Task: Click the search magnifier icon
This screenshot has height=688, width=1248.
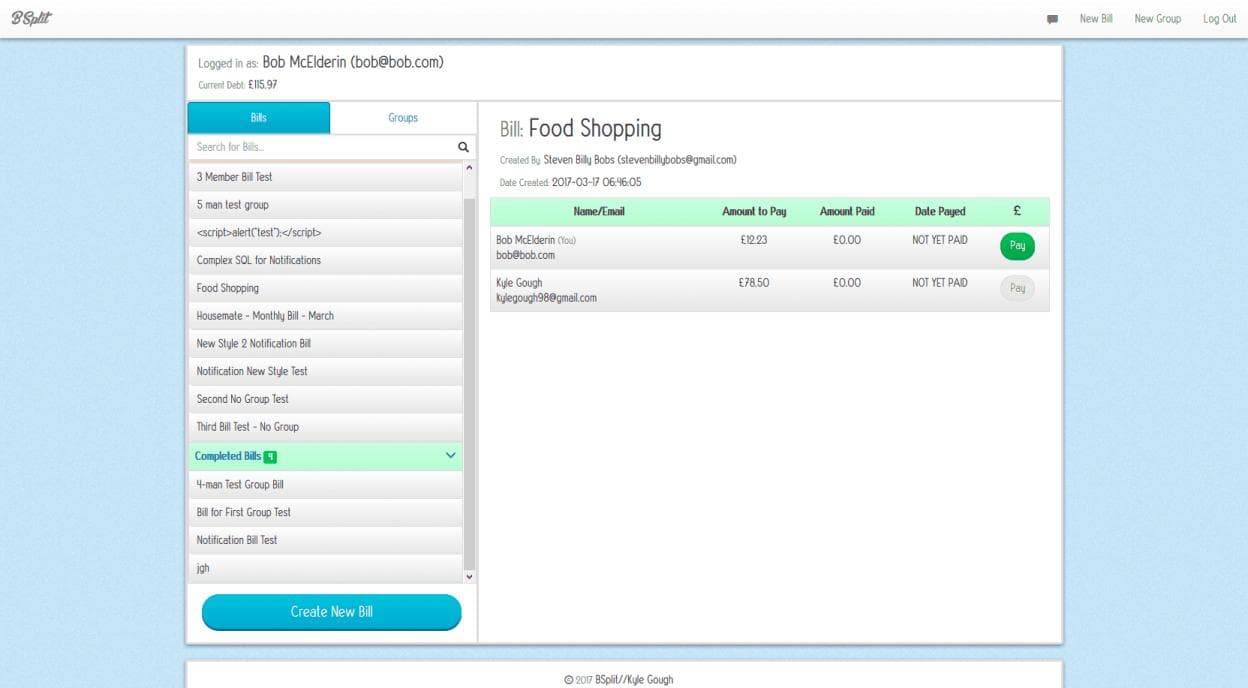Action: [463, 147]
